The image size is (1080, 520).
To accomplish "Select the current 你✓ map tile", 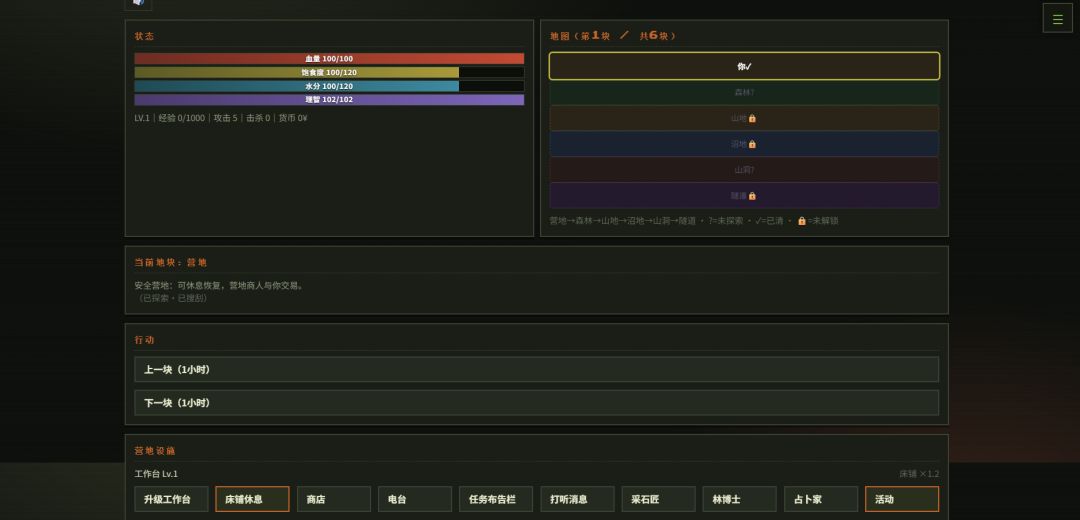I will coord(744,66).
